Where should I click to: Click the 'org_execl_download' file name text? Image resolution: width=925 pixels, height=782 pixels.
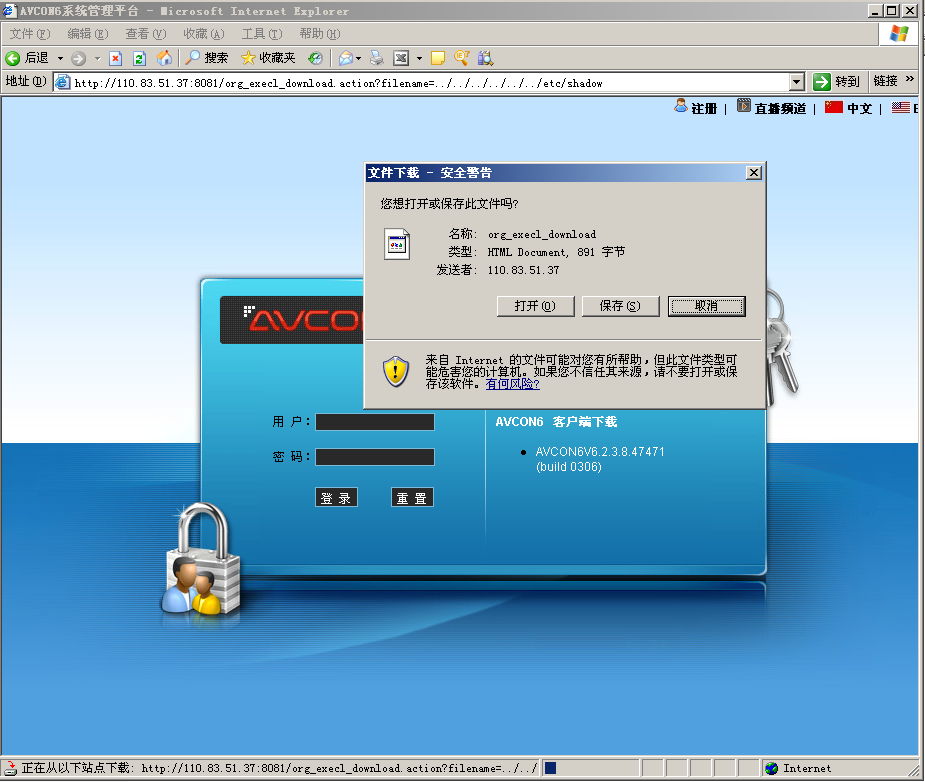pos(542,234)
